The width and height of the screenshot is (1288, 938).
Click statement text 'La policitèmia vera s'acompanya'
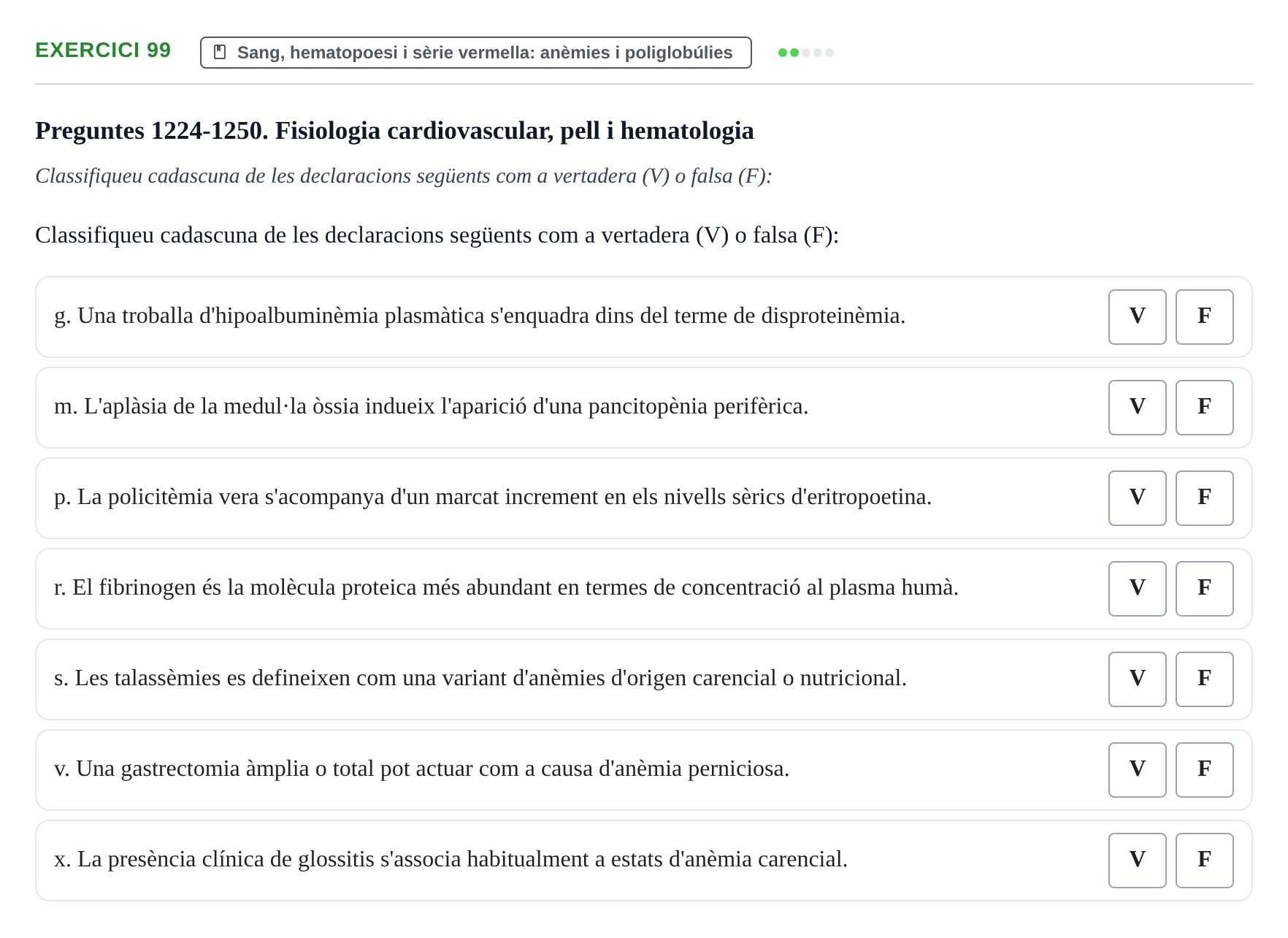coord(493,497)
